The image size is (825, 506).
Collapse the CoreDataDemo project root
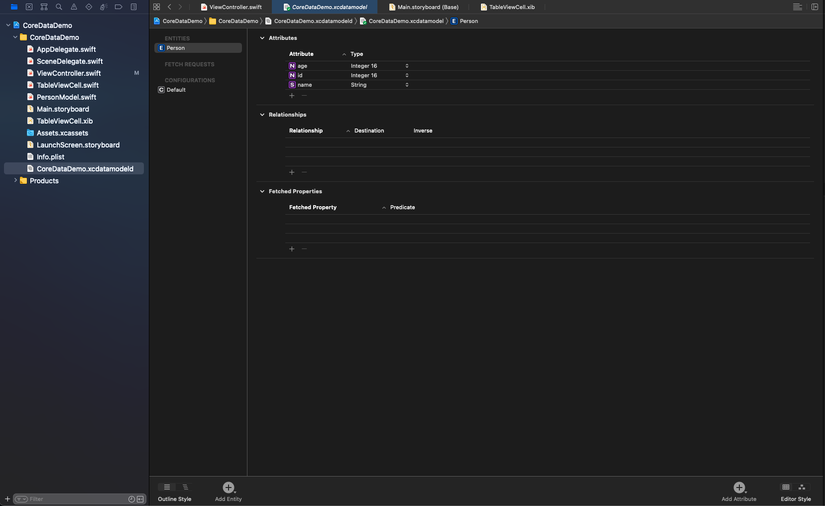(x=8, y=25)
